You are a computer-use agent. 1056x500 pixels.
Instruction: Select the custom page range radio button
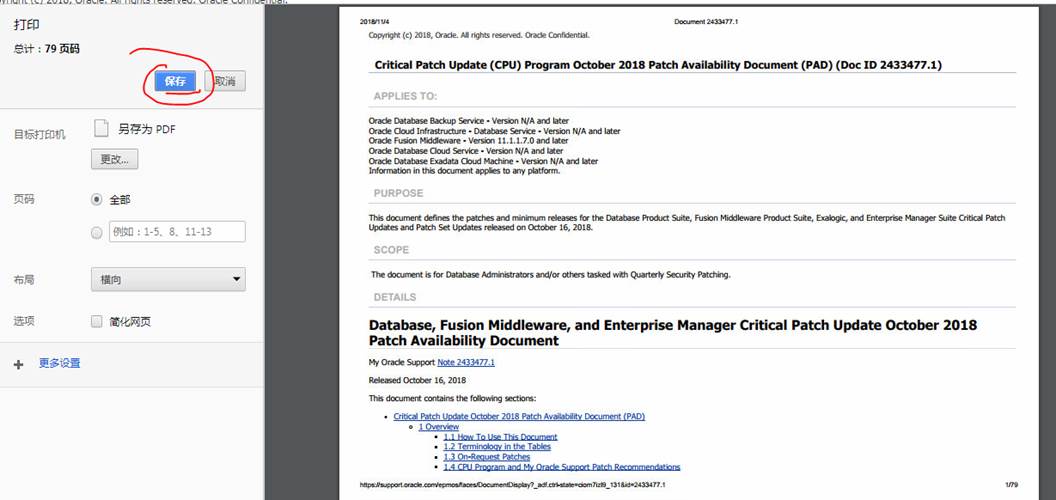96,232
